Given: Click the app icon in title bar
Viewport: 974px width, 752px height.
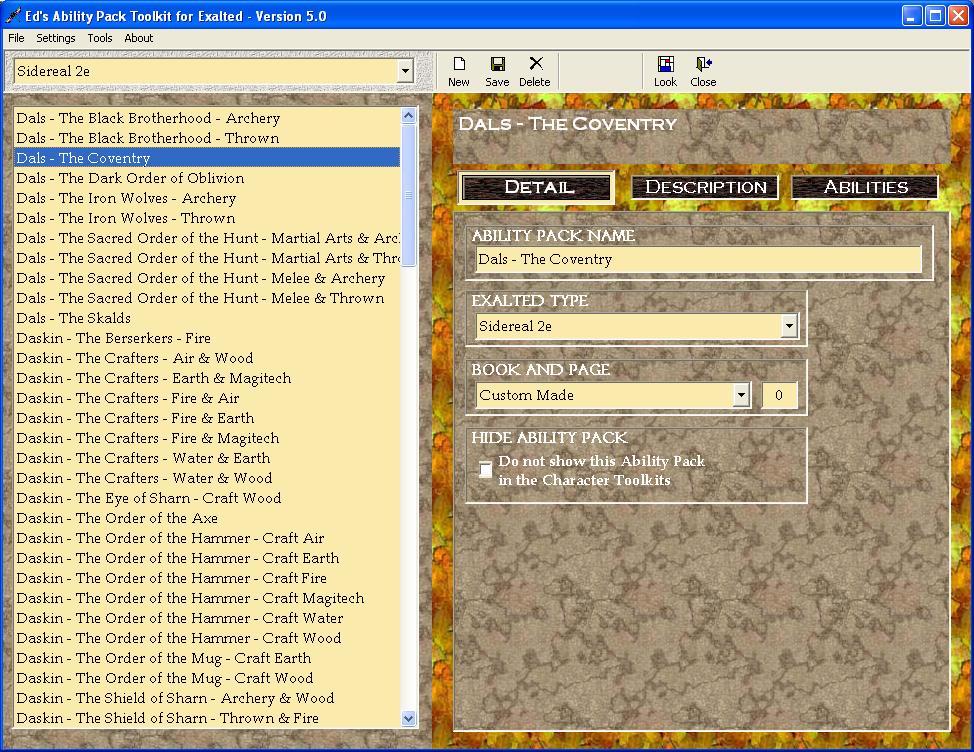Looking at the screenshot, I should tap(13, 16).
